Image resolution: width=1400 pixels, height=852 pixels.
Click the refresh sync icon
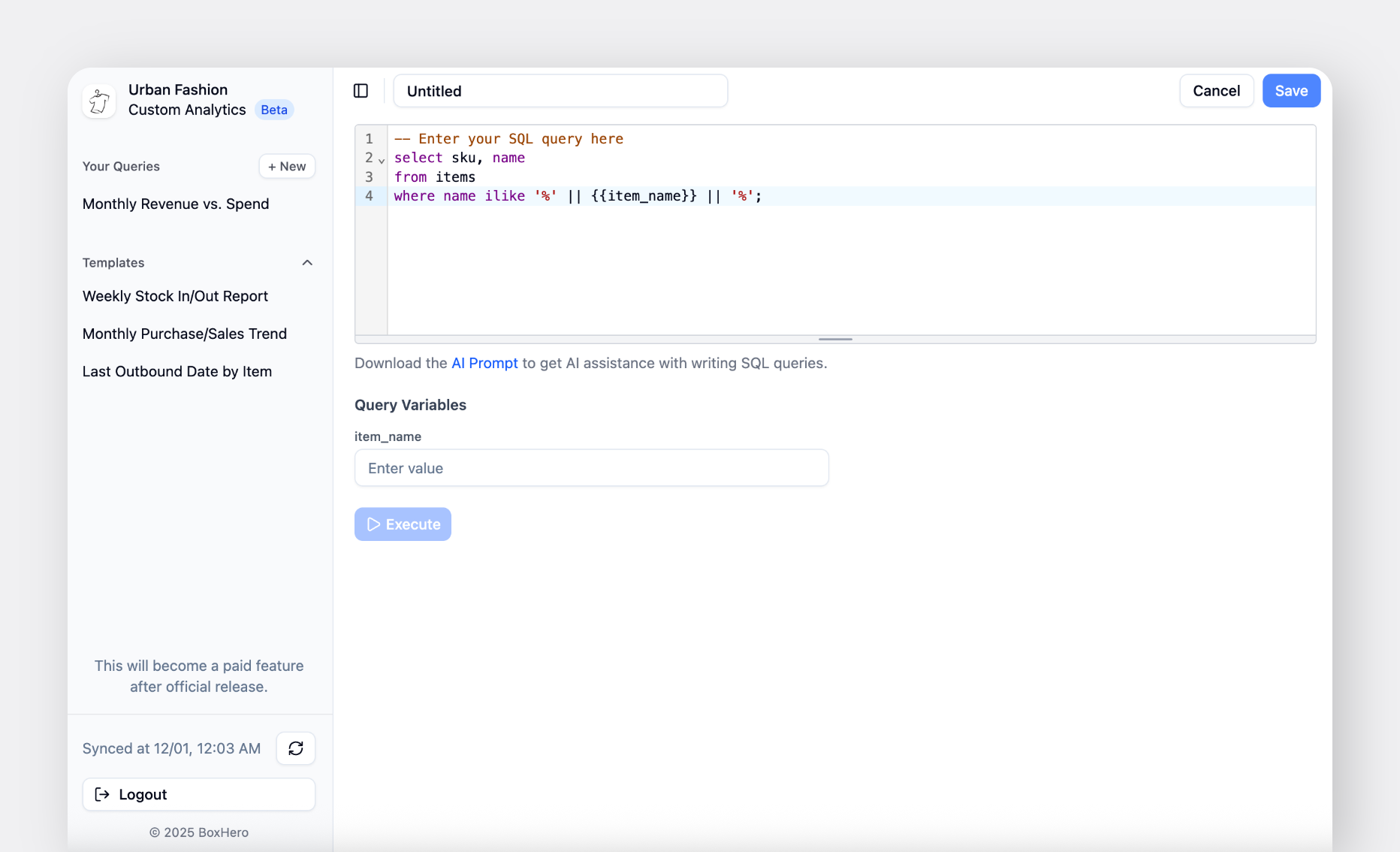click(296, 748)
